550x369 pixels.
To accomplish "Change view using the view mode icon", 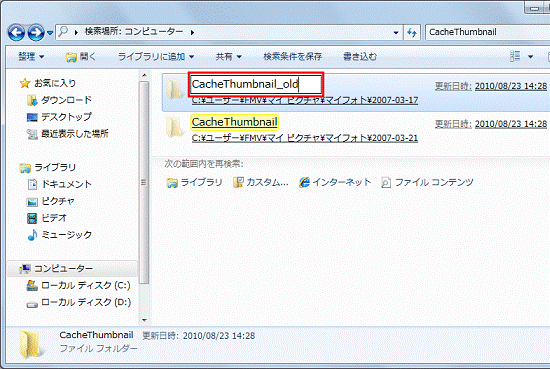I will [x=515, y=56].
